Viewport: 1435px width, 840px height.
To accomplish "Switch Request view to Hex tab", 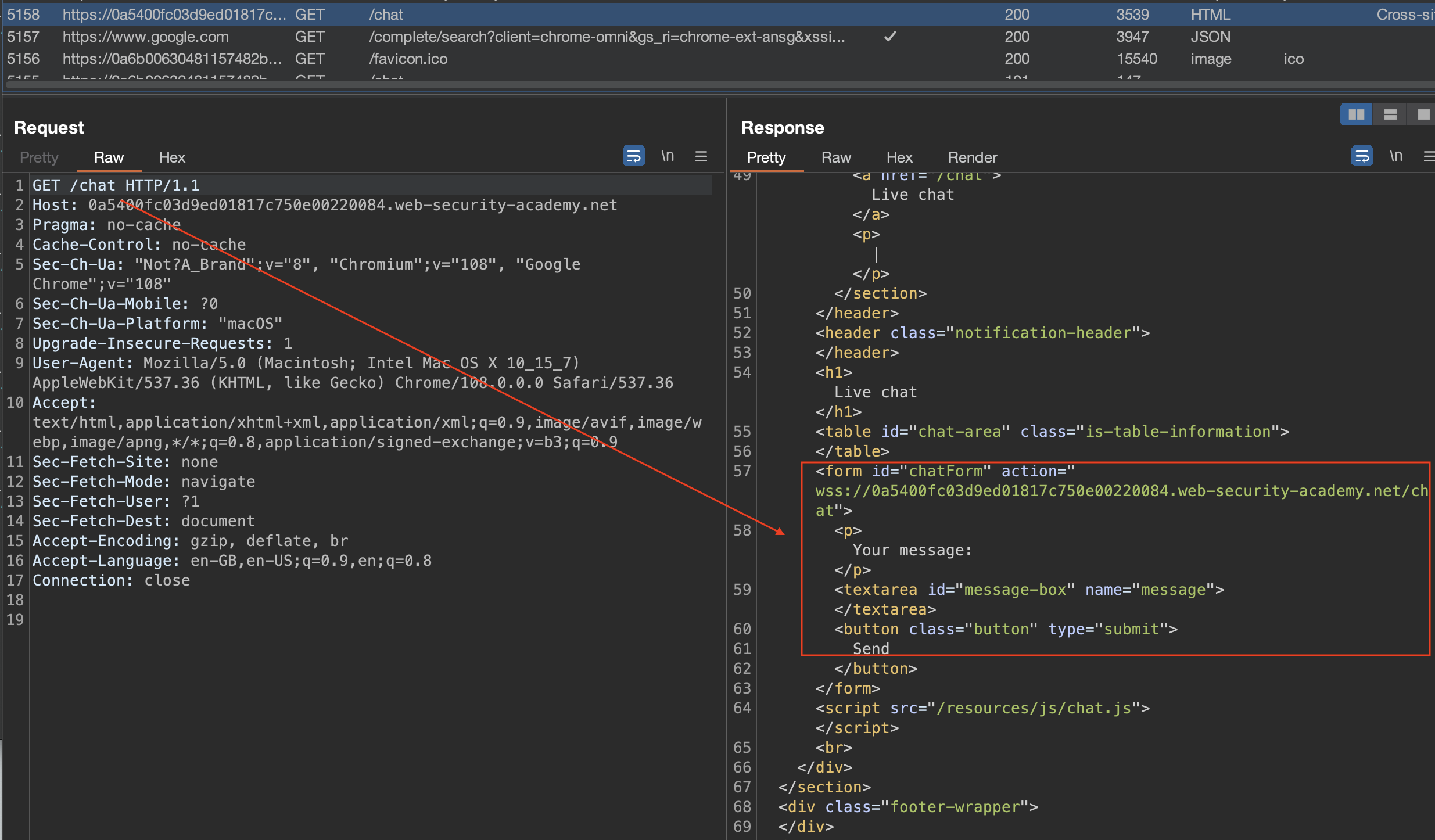I will 172,157.
